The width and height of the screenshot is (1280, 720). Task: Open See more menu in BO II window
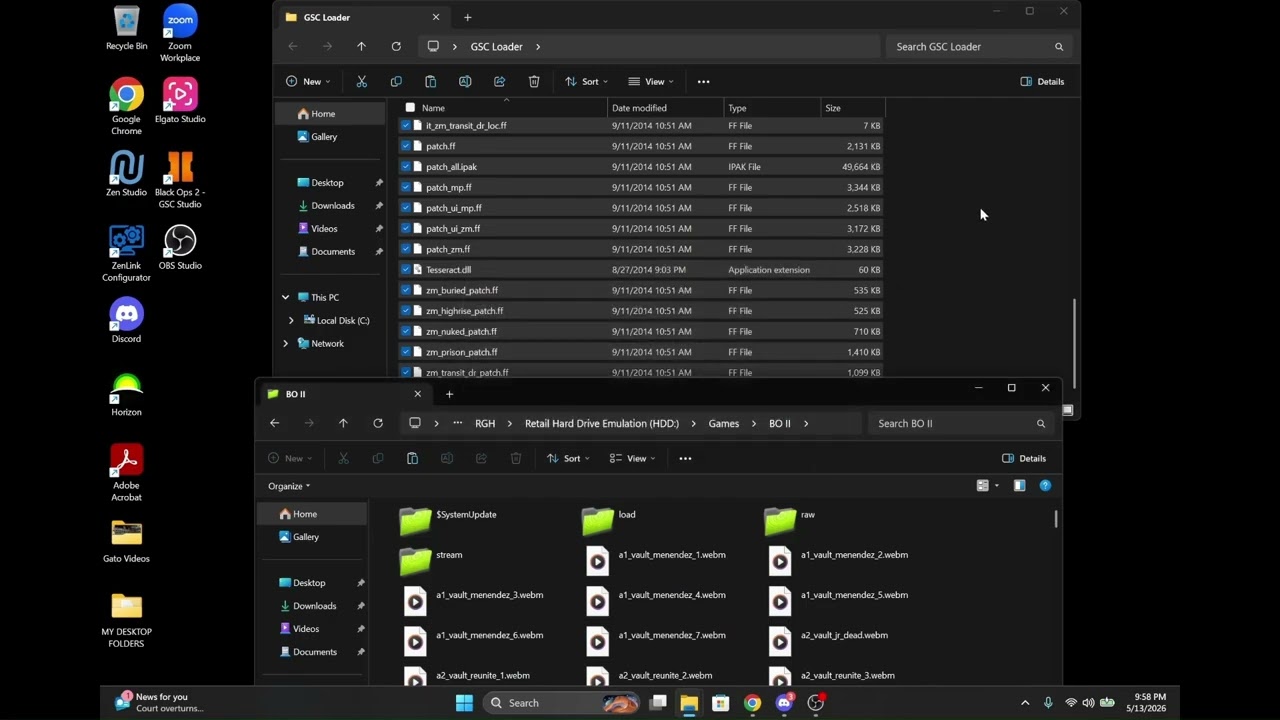(685, 459)
